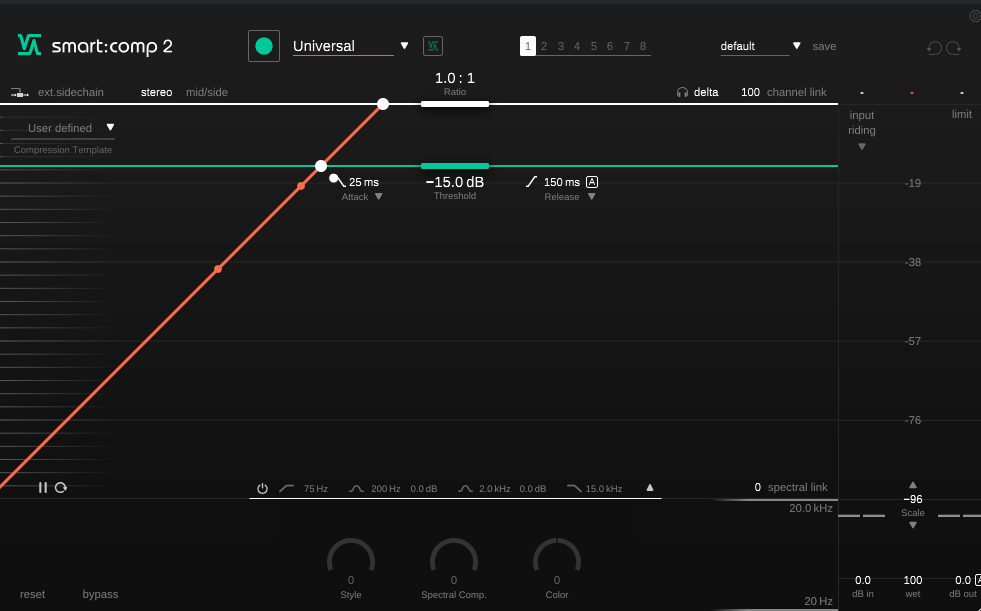The height and width of the screenshot is (611, 981).
Task: Click the 75 Hz high-pass filter icon
Action: [x=287, y=488]
